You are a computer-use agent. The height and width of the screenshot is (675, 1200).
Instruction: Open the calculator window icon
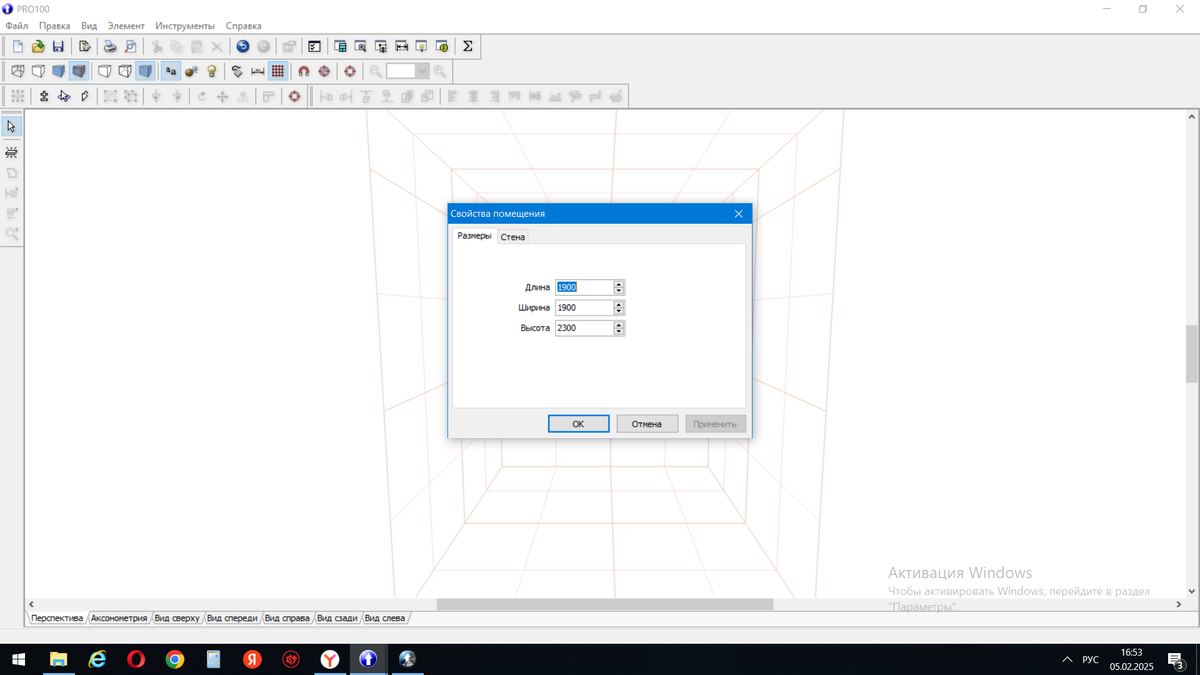(340, 46)
